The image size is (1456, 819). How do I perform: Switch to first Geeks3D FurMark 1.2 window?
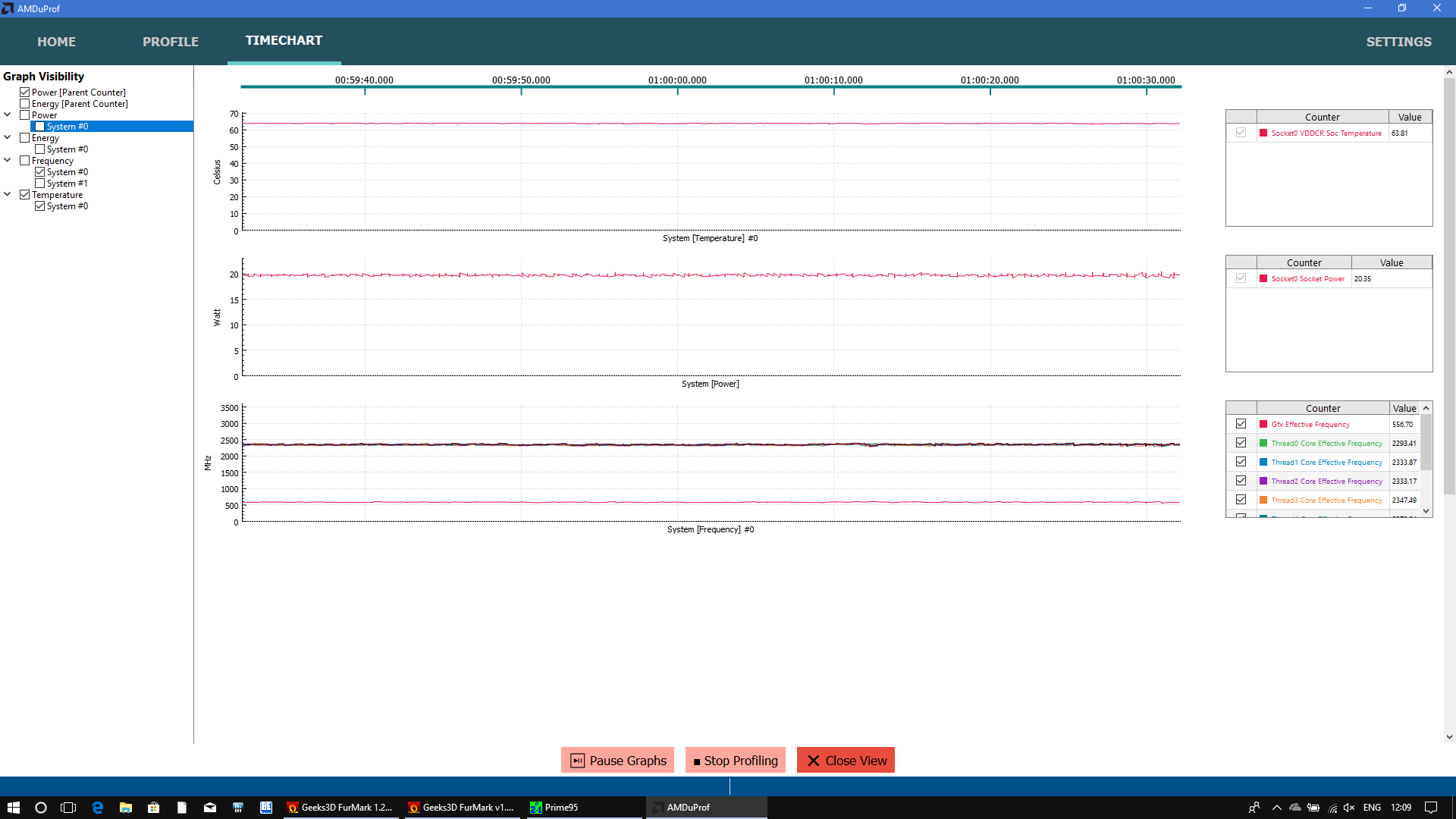coord(340,808)
